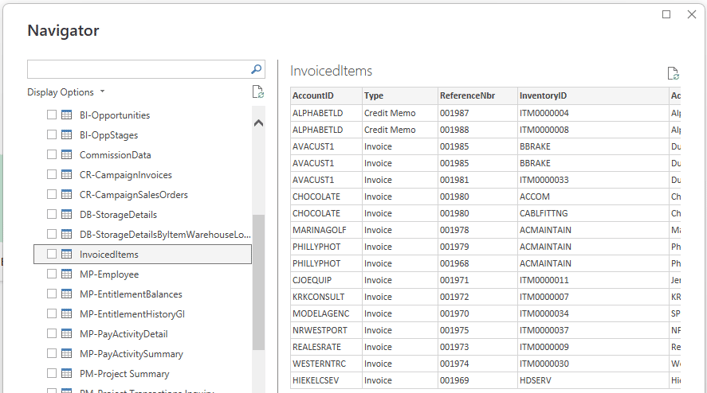Screen dimensions: 707x393
Task: Check the MP-Employee checkbox
Action: pyautogui.click(x=52, y=274)
